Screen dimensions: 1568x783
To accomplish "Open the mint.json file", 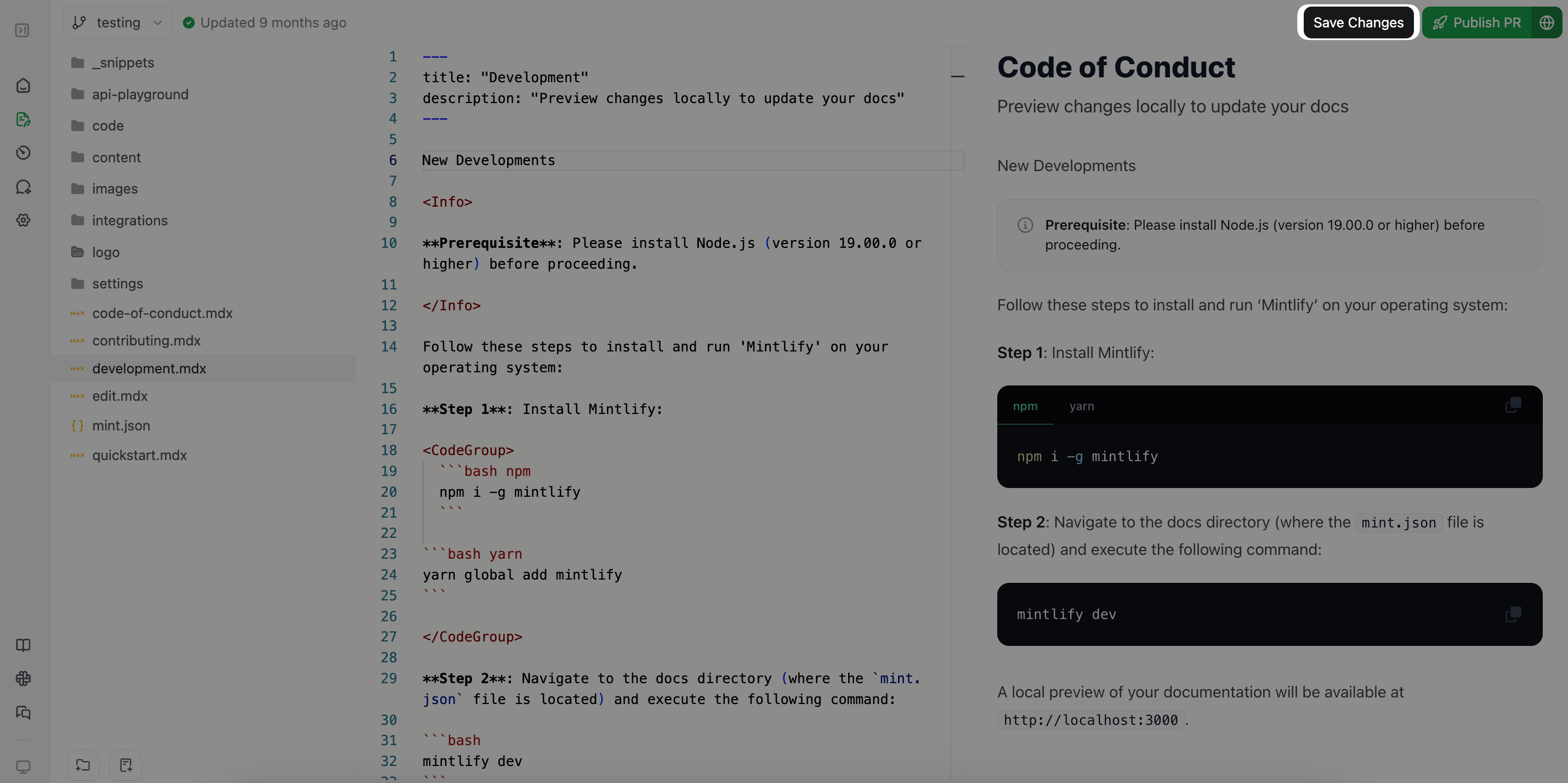I will tap(121, 425).
